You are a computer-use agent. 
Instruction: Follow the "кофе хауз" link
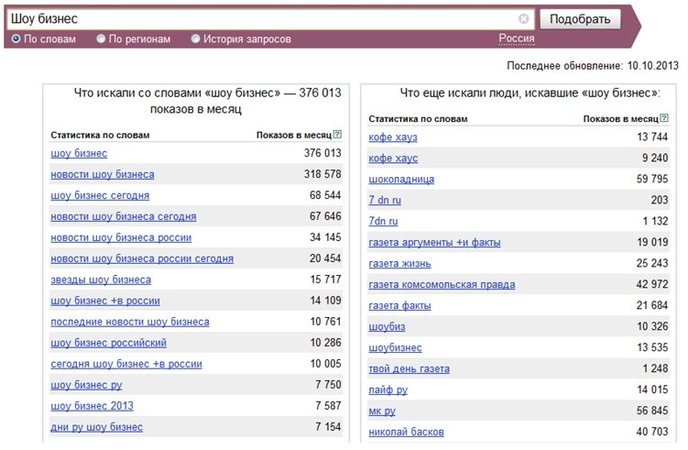pyautogui.click(x=393, y=137)
